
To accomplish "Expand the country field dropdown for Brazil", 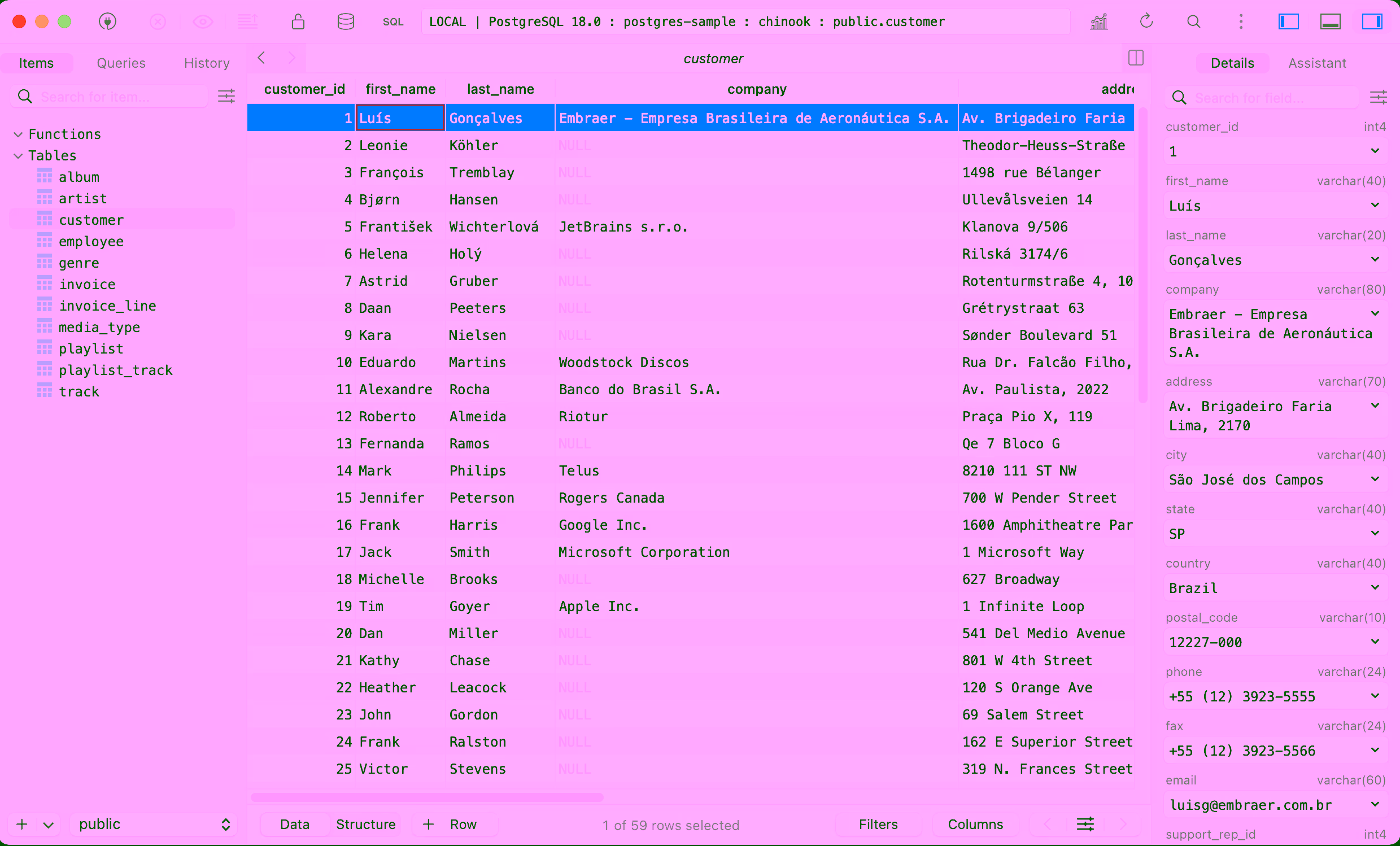I will [x=1374, y=587].
